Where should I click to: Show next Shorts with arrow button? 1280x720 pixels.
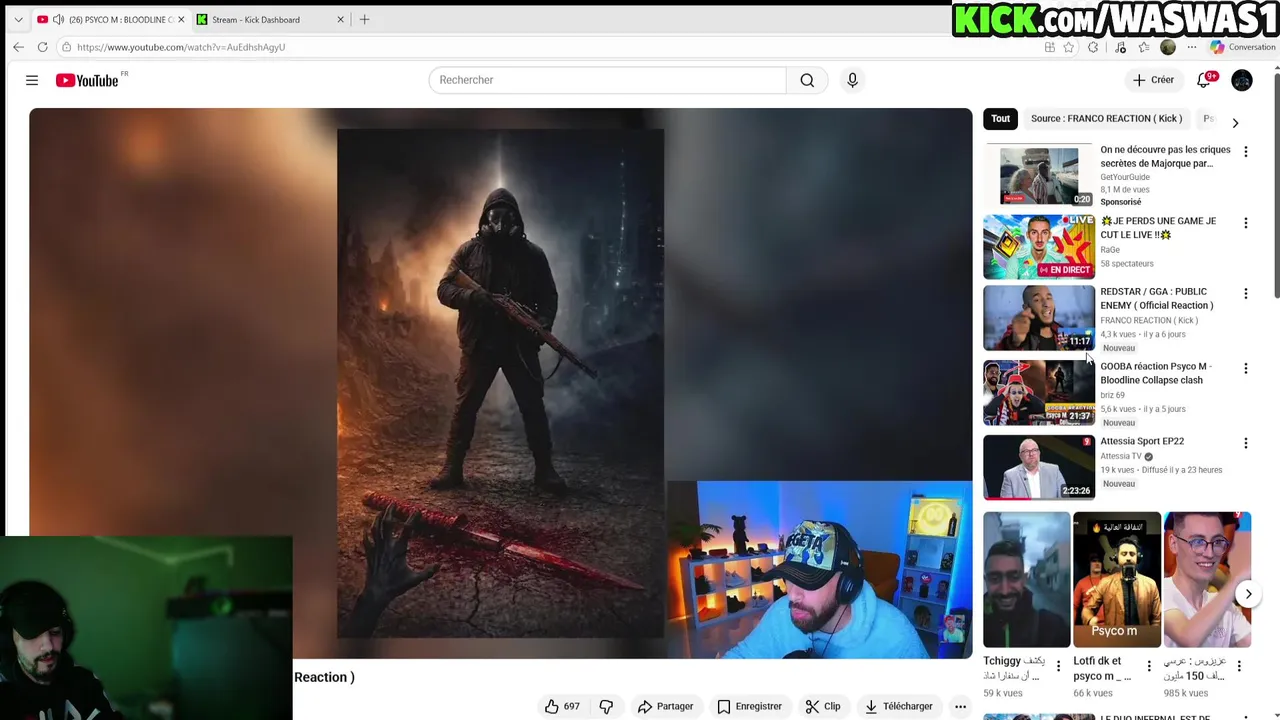(x=1248, y=594)
